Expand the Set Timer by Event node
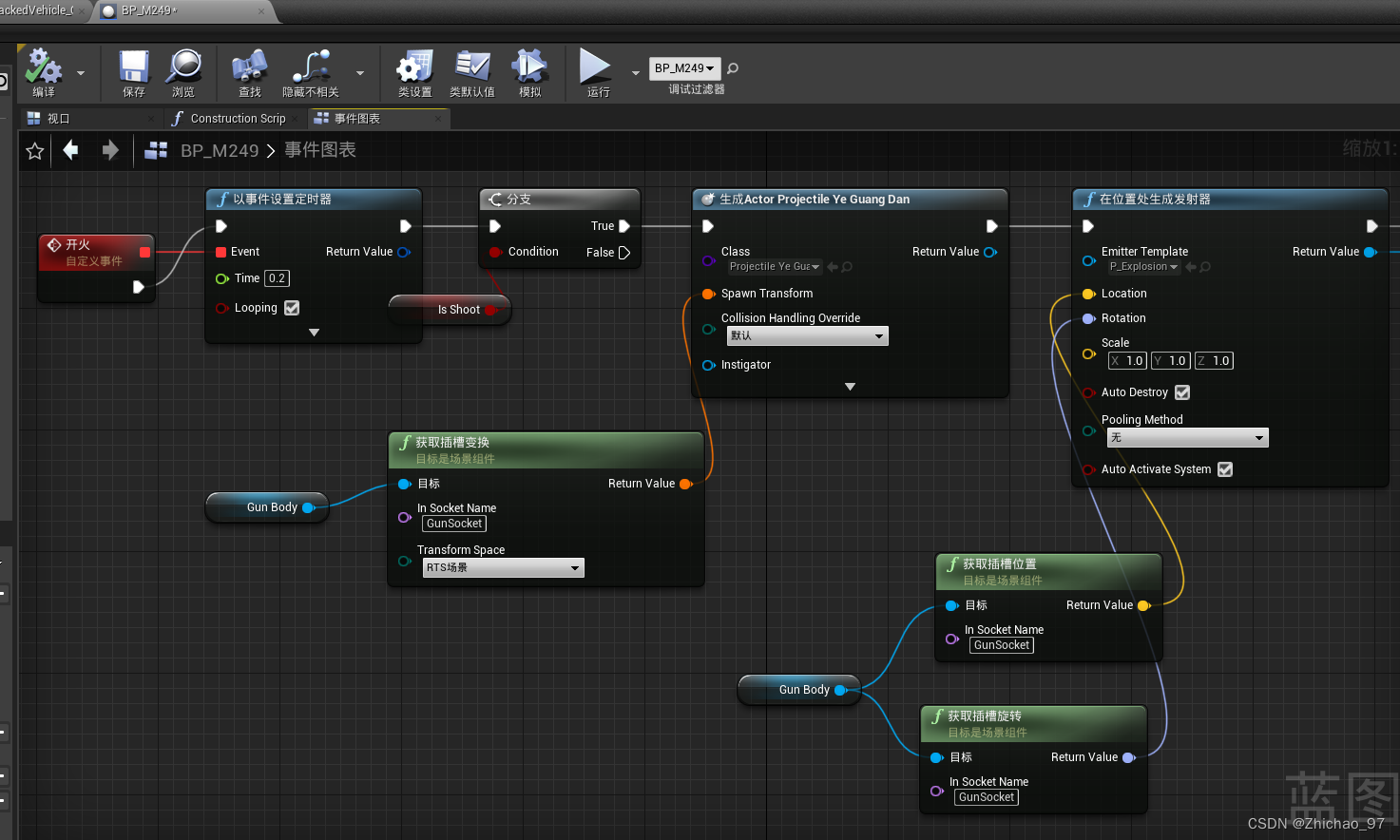Screen dimensions: 1400x840 [x=314, y=333]
